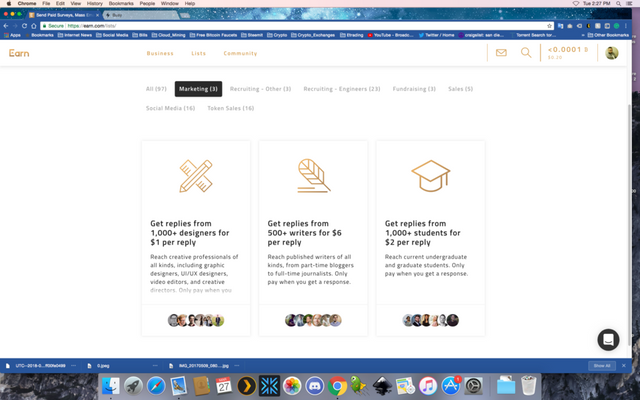
Task: Open the Twitter / Home bookmark
Action: 436,35
